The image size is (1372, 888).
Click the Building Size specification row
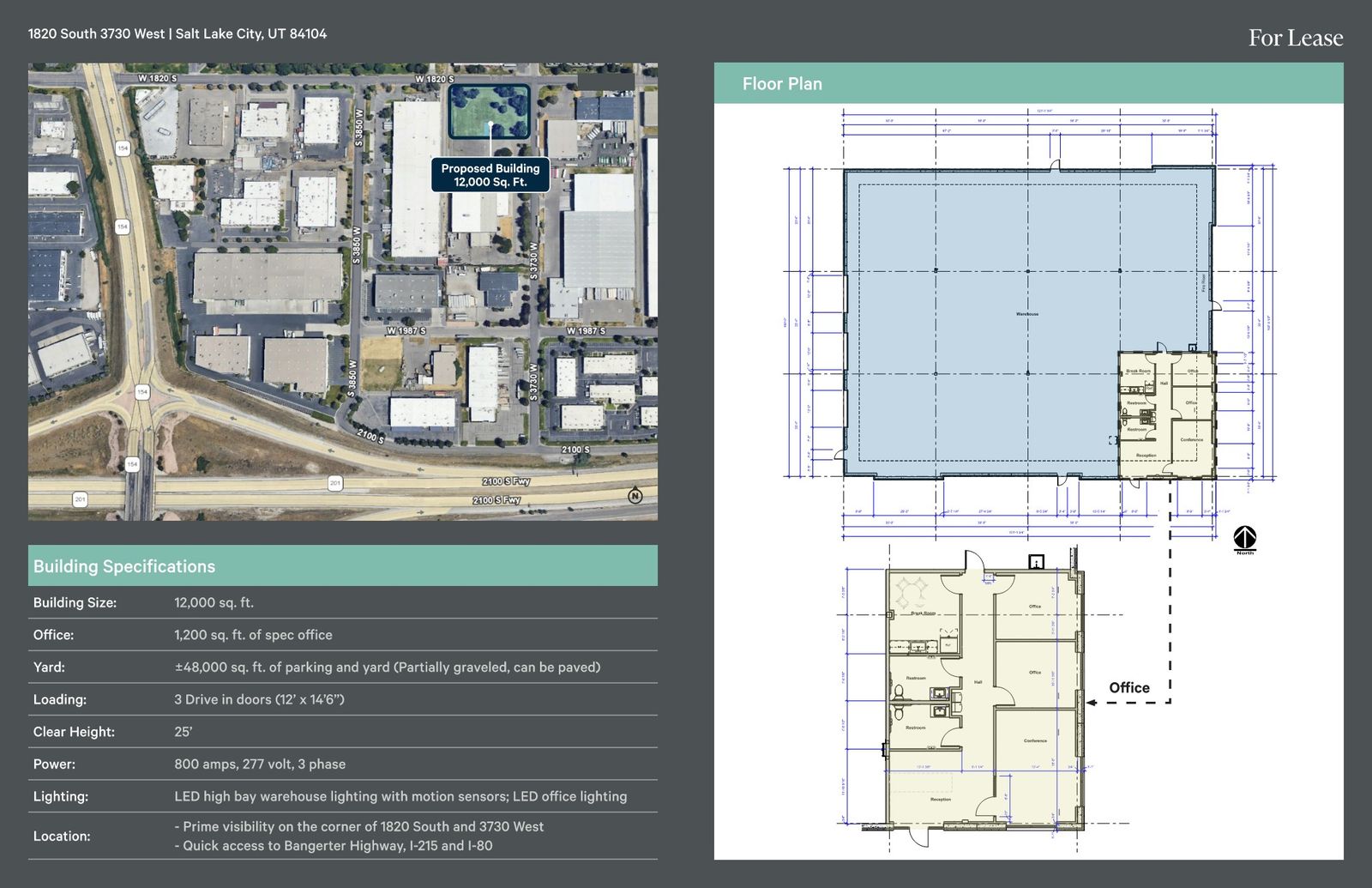342,602
